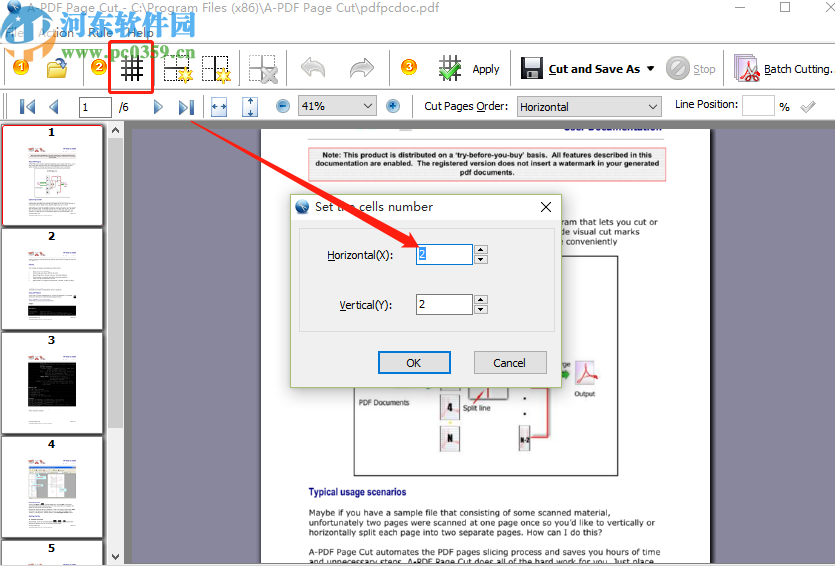Jump to last page
Screen dimensions: 835x566
click(x=186, y=107)
